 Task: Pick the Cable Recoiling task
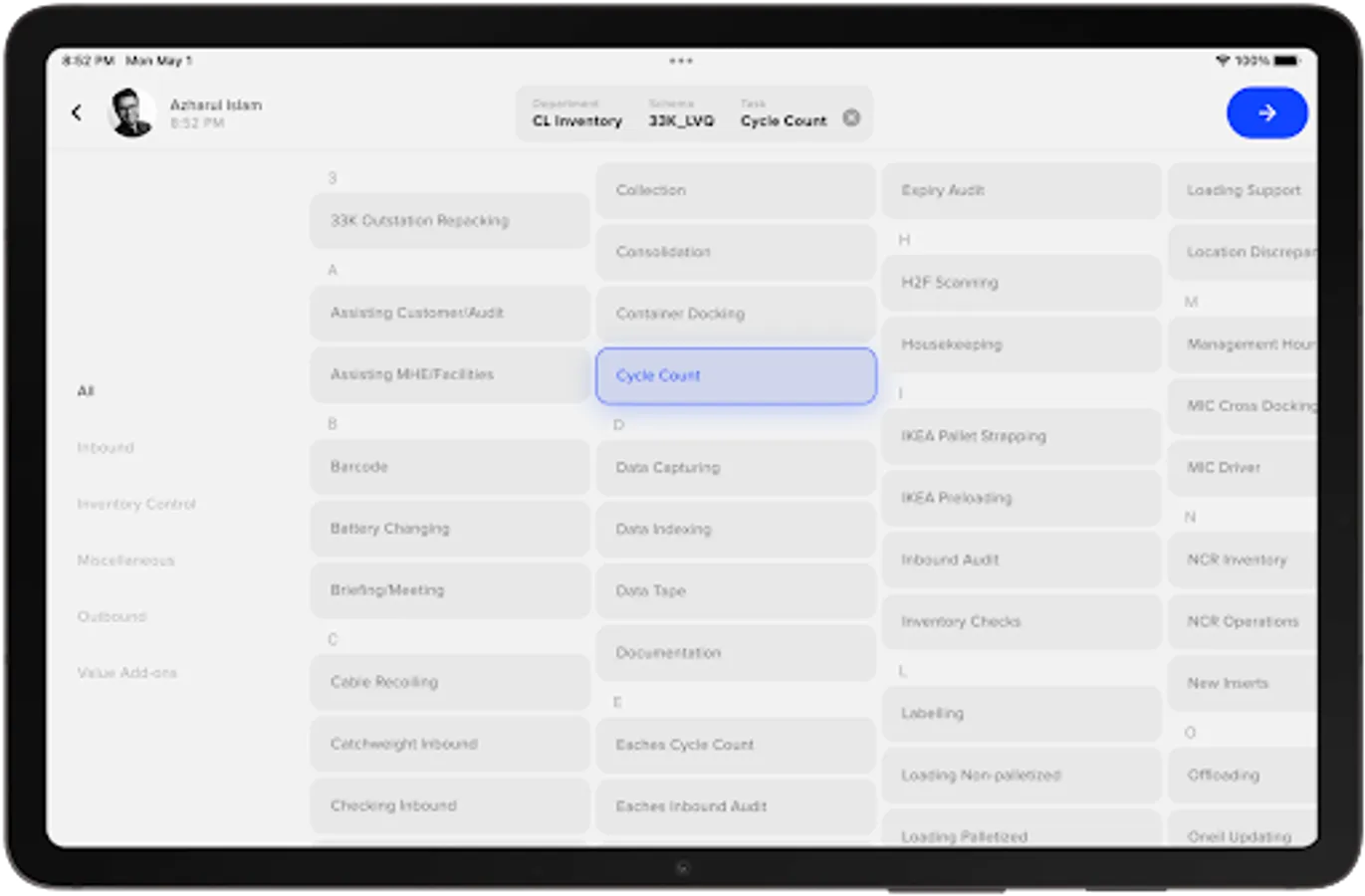pyautogui.click(x=450, y=682)
